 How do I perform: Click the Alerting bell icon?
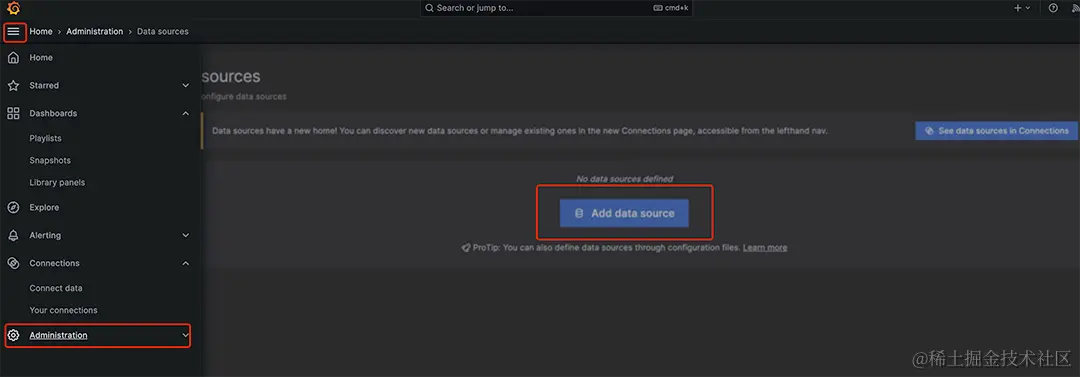13,235
